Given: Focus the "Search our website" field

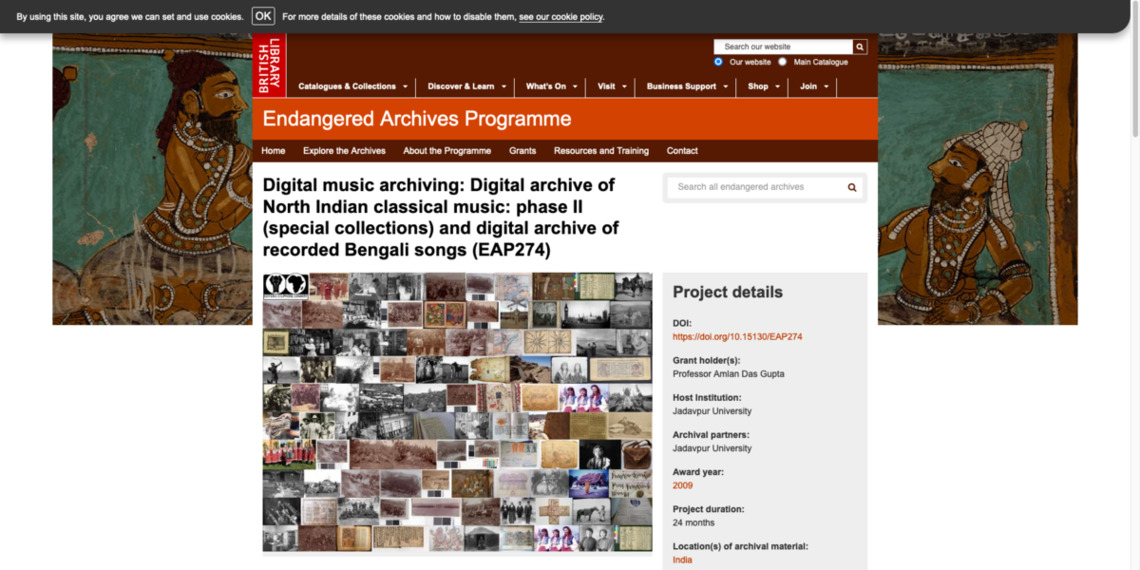Looking at the screenshot, I should pos(783,47).
